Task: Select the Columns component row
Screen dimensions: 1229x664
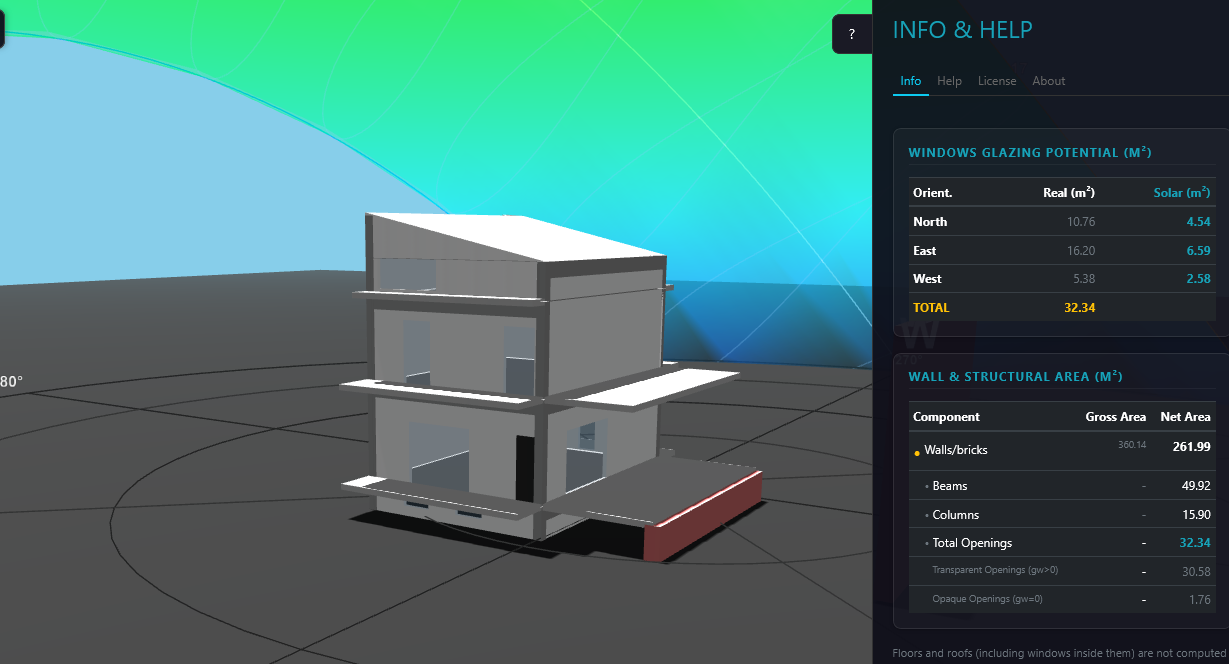Action: click(955, 515)
